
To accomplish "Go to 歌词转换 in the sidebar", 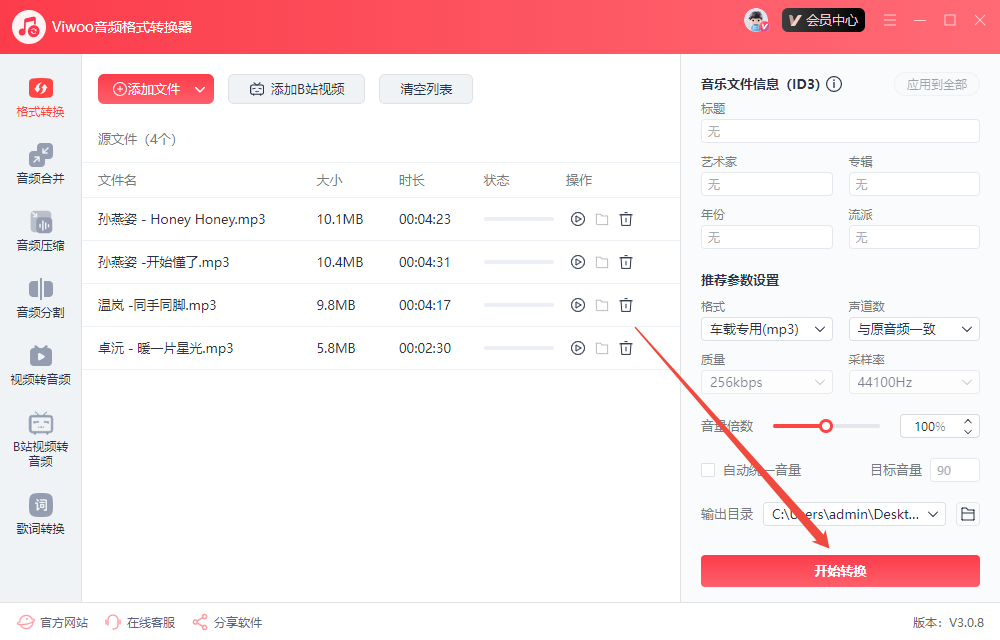I will click(x=41, y=514).
